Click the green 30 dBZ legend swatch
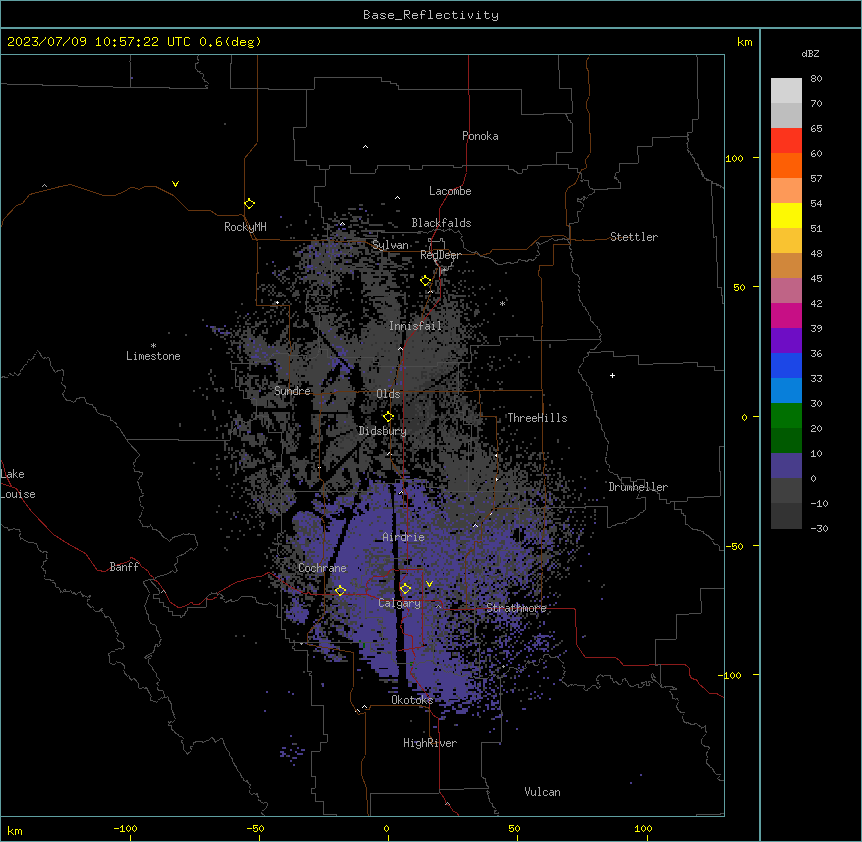The height and width of the screenshot is (842, 862). coord(786,416)
